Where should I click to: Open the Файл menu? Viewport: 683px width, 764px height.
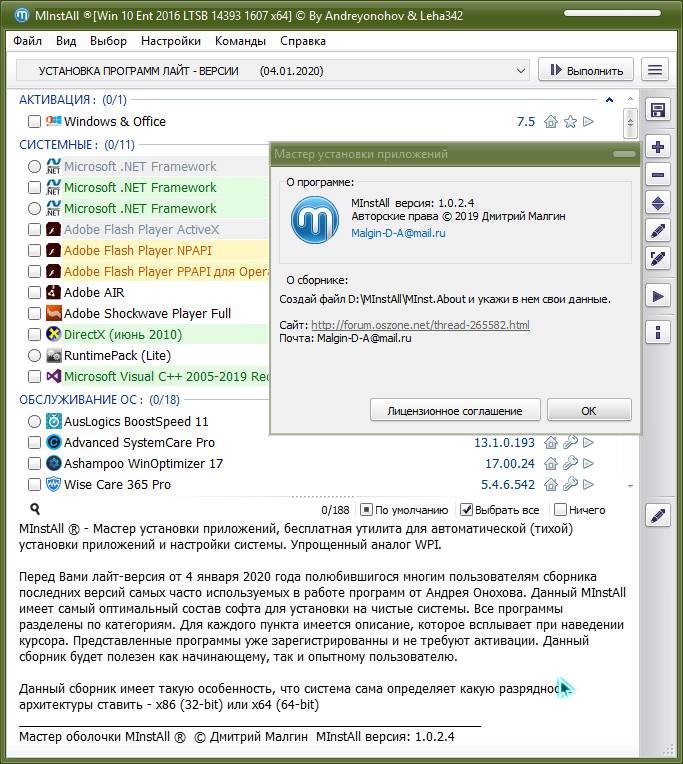27,41
